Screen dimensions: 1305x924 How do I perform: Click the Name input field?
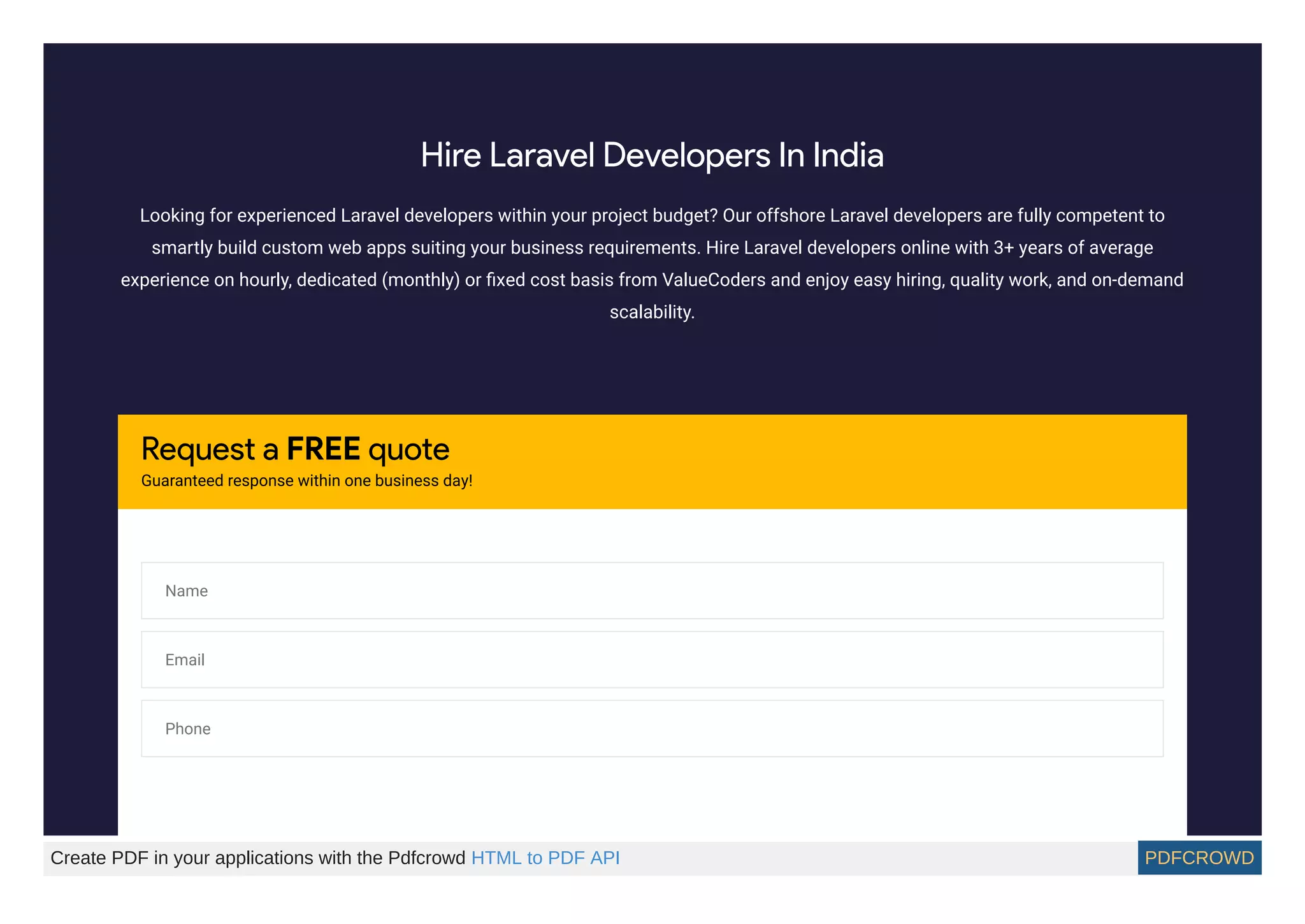click(652, 591)
